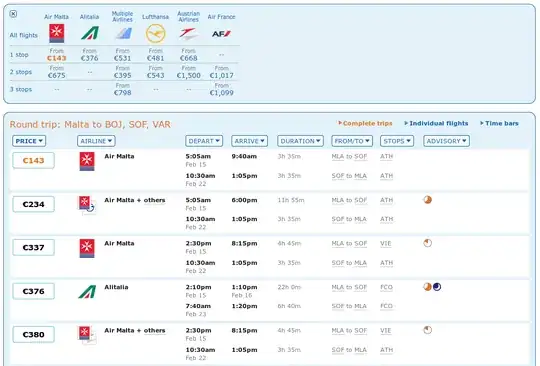Choose Air Malta 2 stops from €675
This screenshot has height=366, width=540.
(x=56, y=72)
